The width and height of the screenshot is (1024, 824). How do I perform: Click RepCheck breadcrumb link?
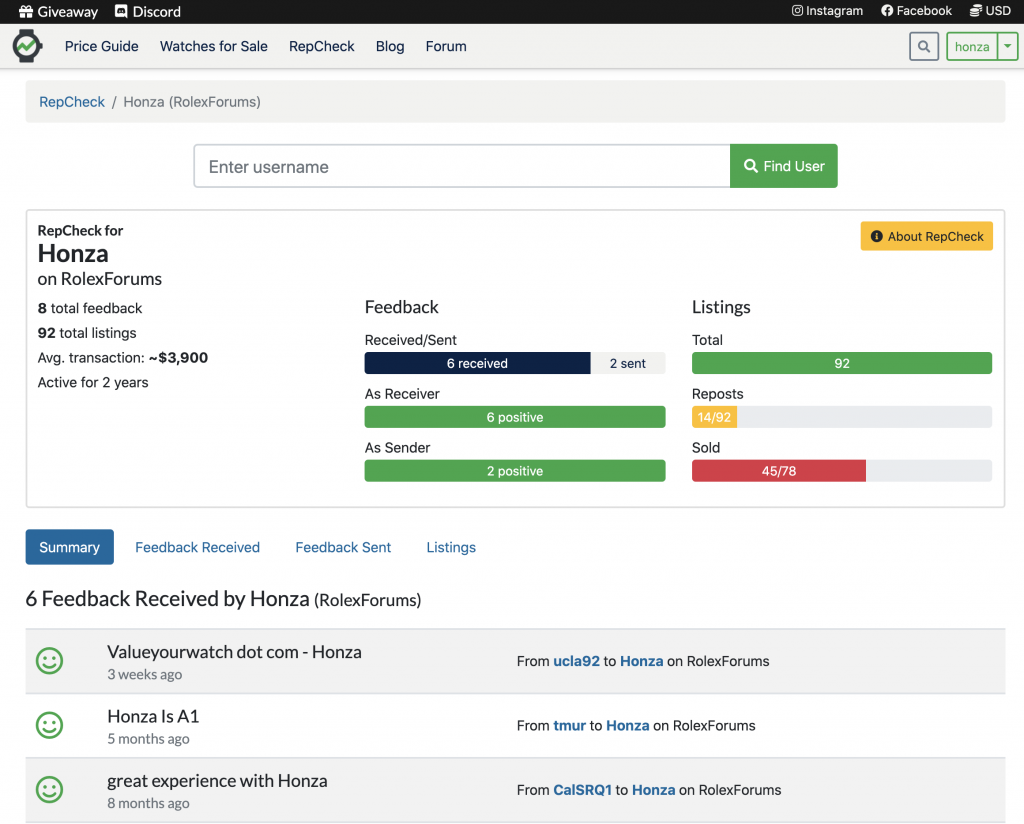click(72, 102)
